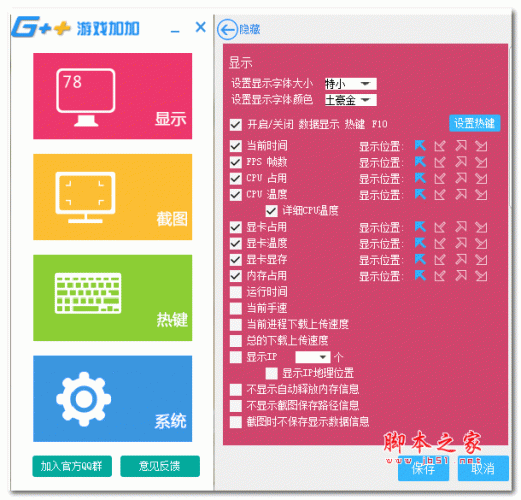521x500 pixels.
Task: Set FPS 帧数 position to bottom-right arrow
Action: coord(481,162)
